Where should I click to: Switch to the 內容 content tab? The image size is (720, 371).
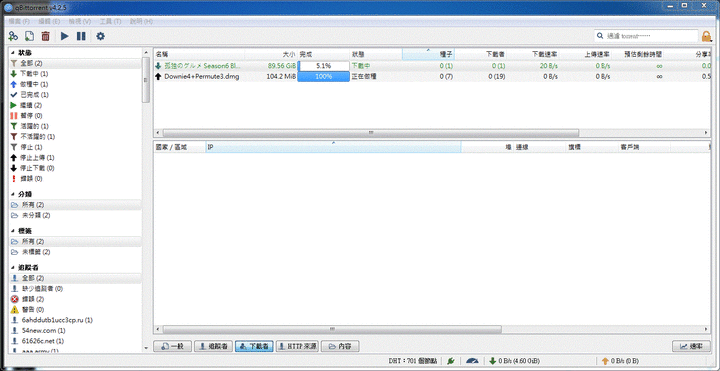point(340,347)
